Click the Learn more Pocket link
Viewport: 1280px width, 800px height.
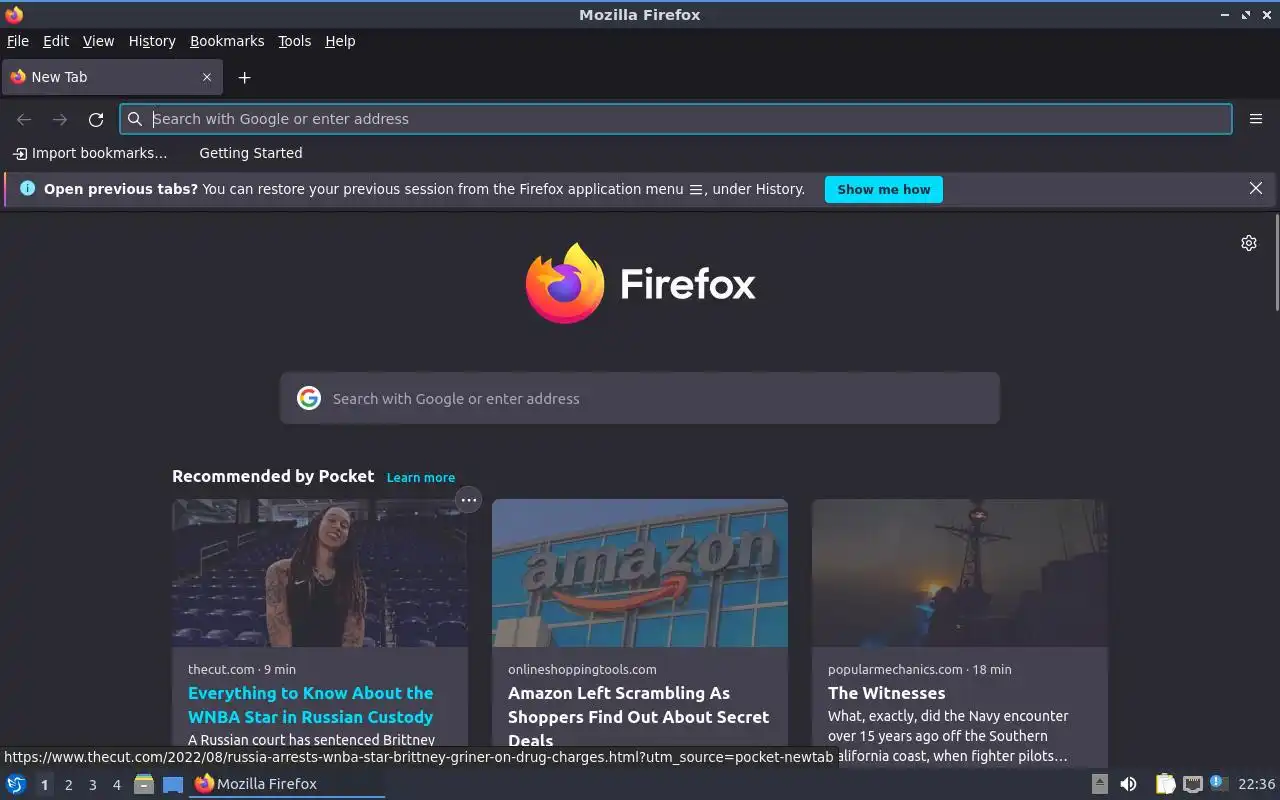tap(421, 478)
